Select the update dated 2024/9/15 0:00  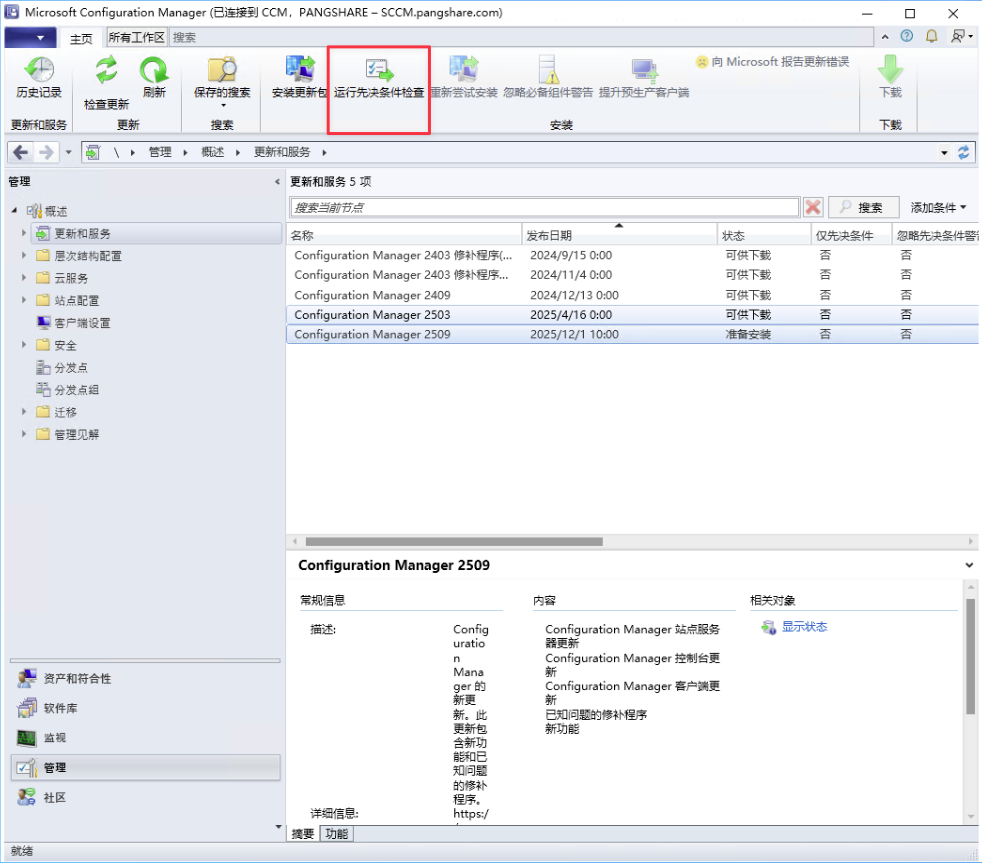pos(633,255)
